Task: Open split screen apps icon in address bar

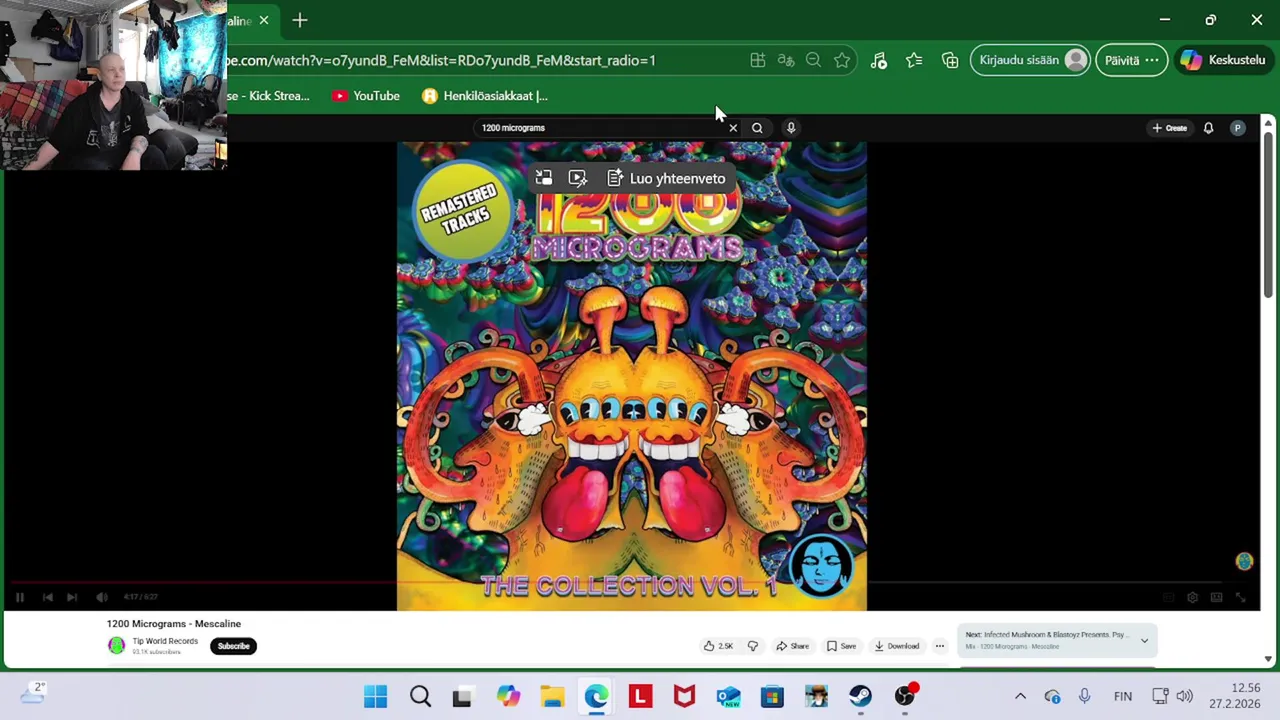Action: pyautogui.click(x=758, y=60)
